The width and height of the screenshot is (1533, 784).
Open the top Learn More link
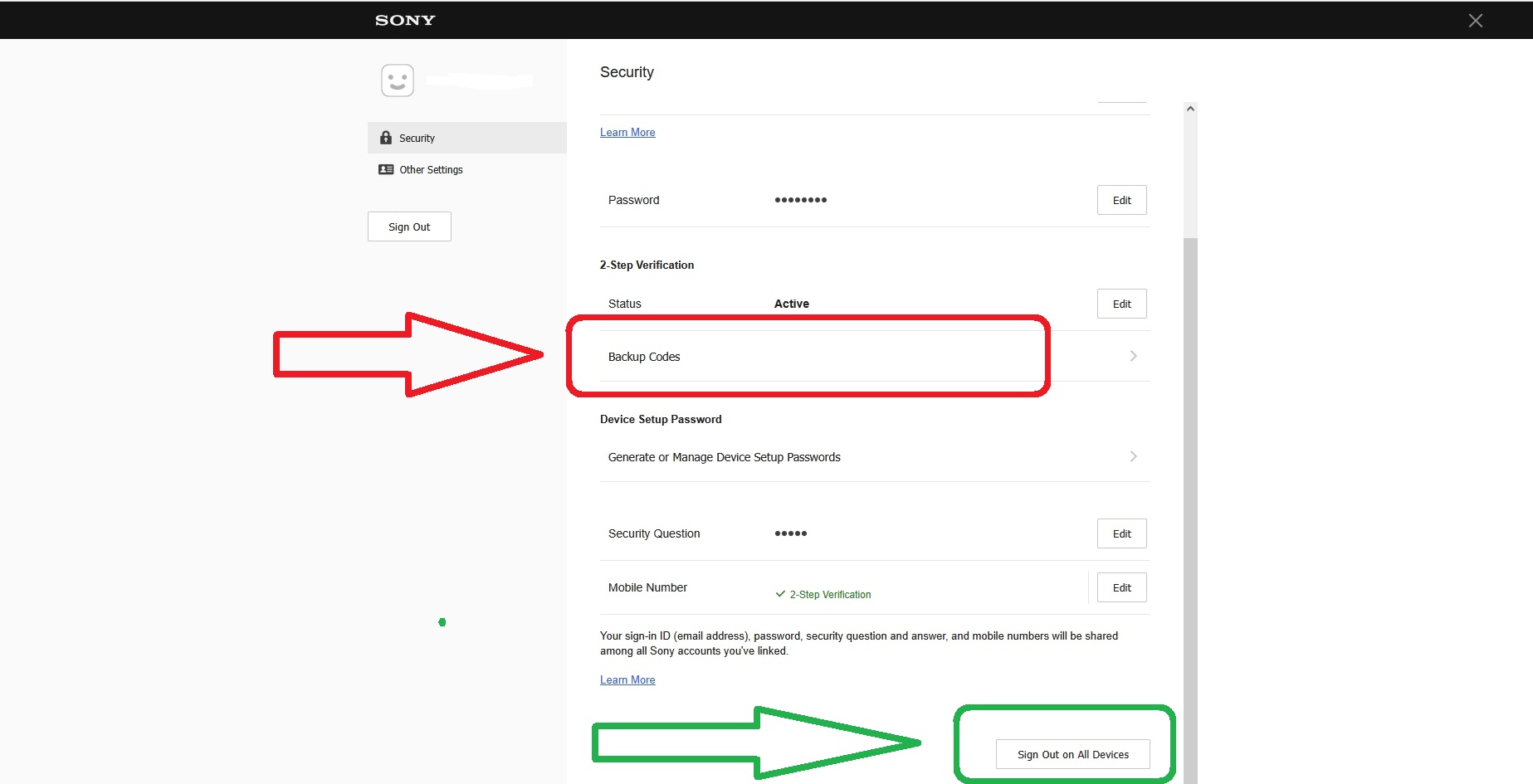627,133
